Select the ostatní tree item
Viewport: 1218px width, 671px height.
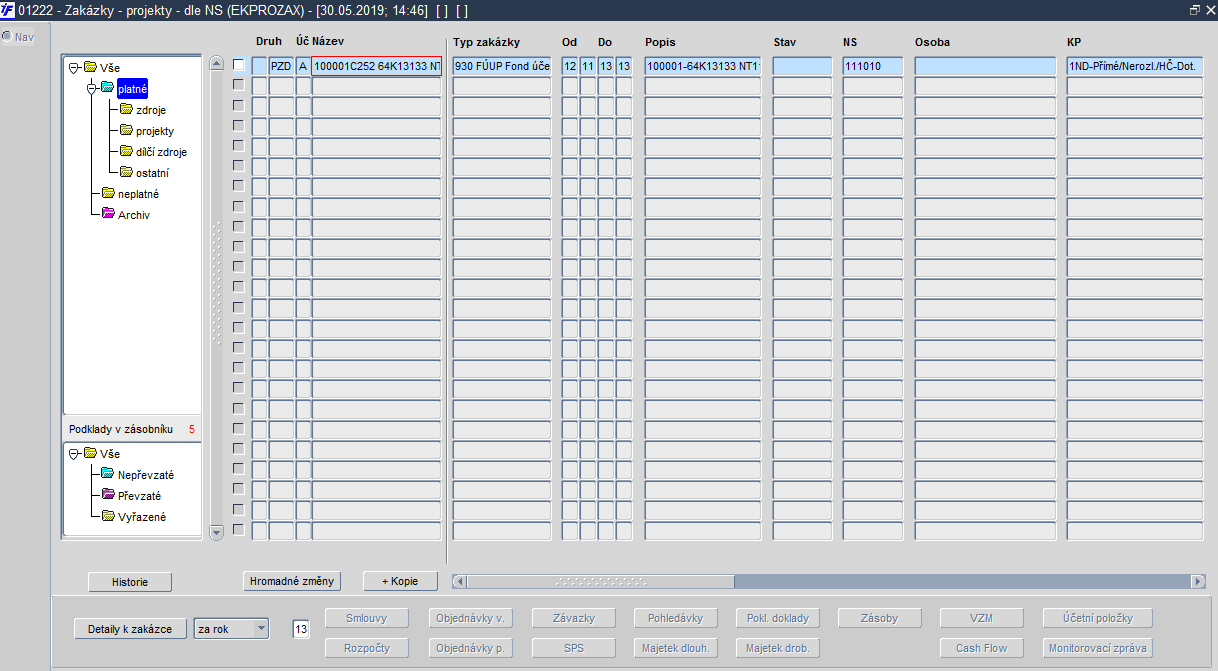152,173
